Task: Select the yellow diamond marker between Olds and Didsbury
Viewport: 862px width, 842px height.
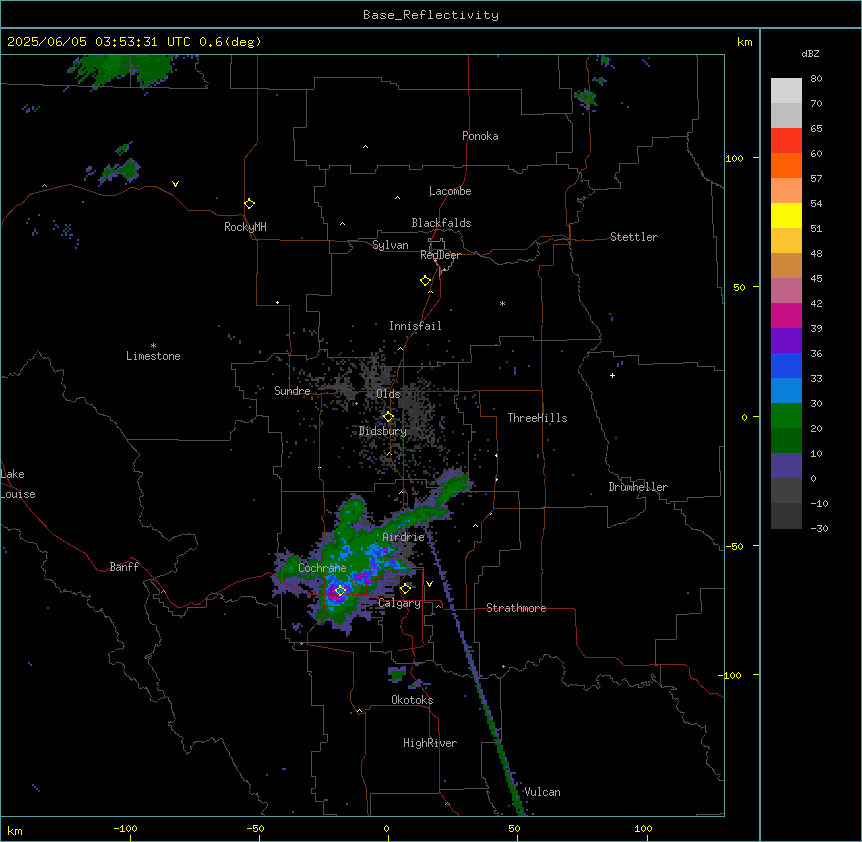Action: point(389,417)
